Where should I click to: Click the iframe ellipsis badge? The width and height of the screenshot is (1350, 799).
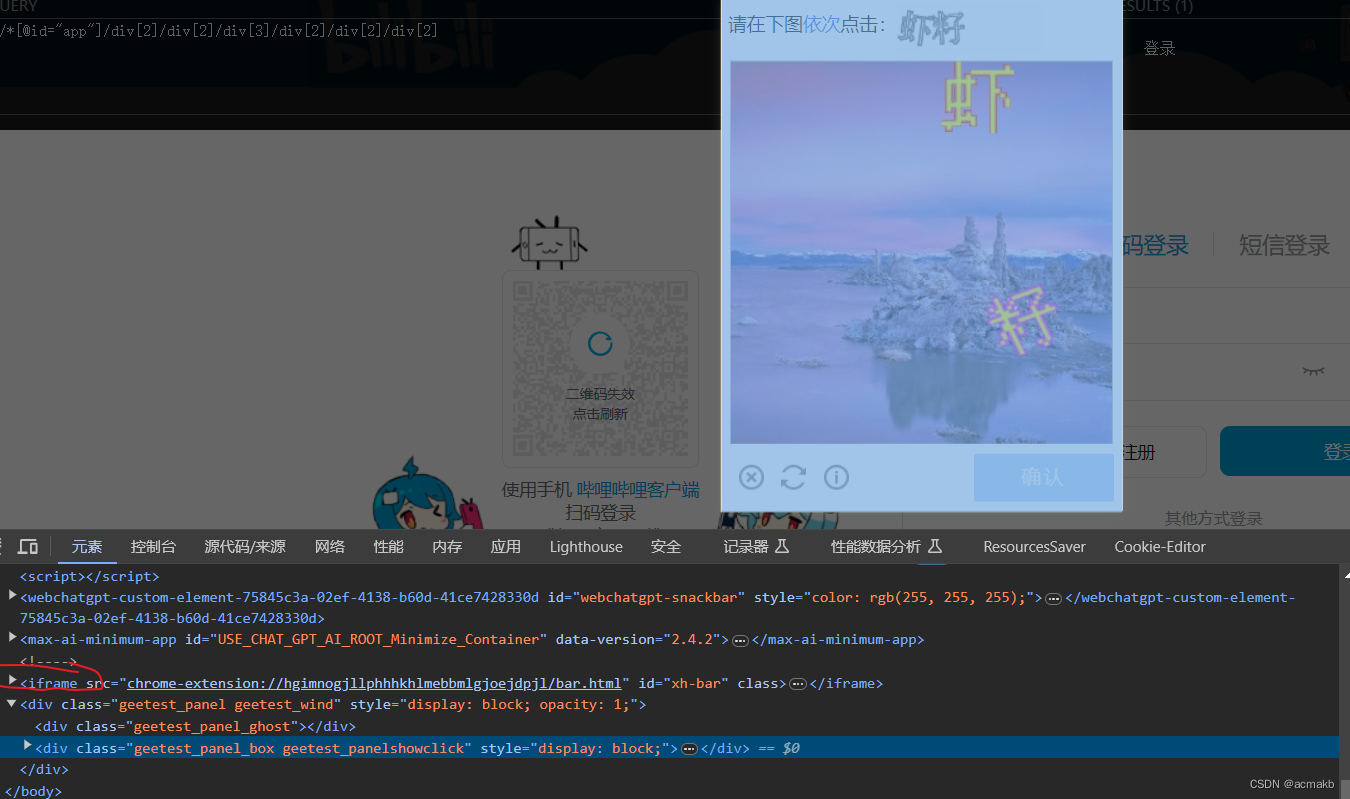[798, 684]
